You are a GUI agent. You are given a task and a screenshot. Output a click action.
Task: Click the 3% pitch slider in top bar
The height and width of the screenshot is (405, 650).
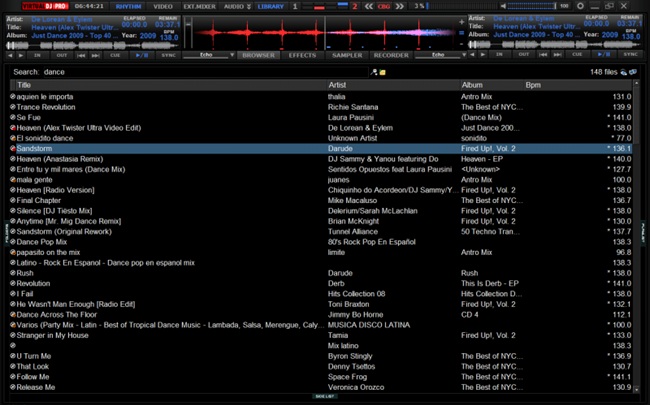[x=461, y=6]
